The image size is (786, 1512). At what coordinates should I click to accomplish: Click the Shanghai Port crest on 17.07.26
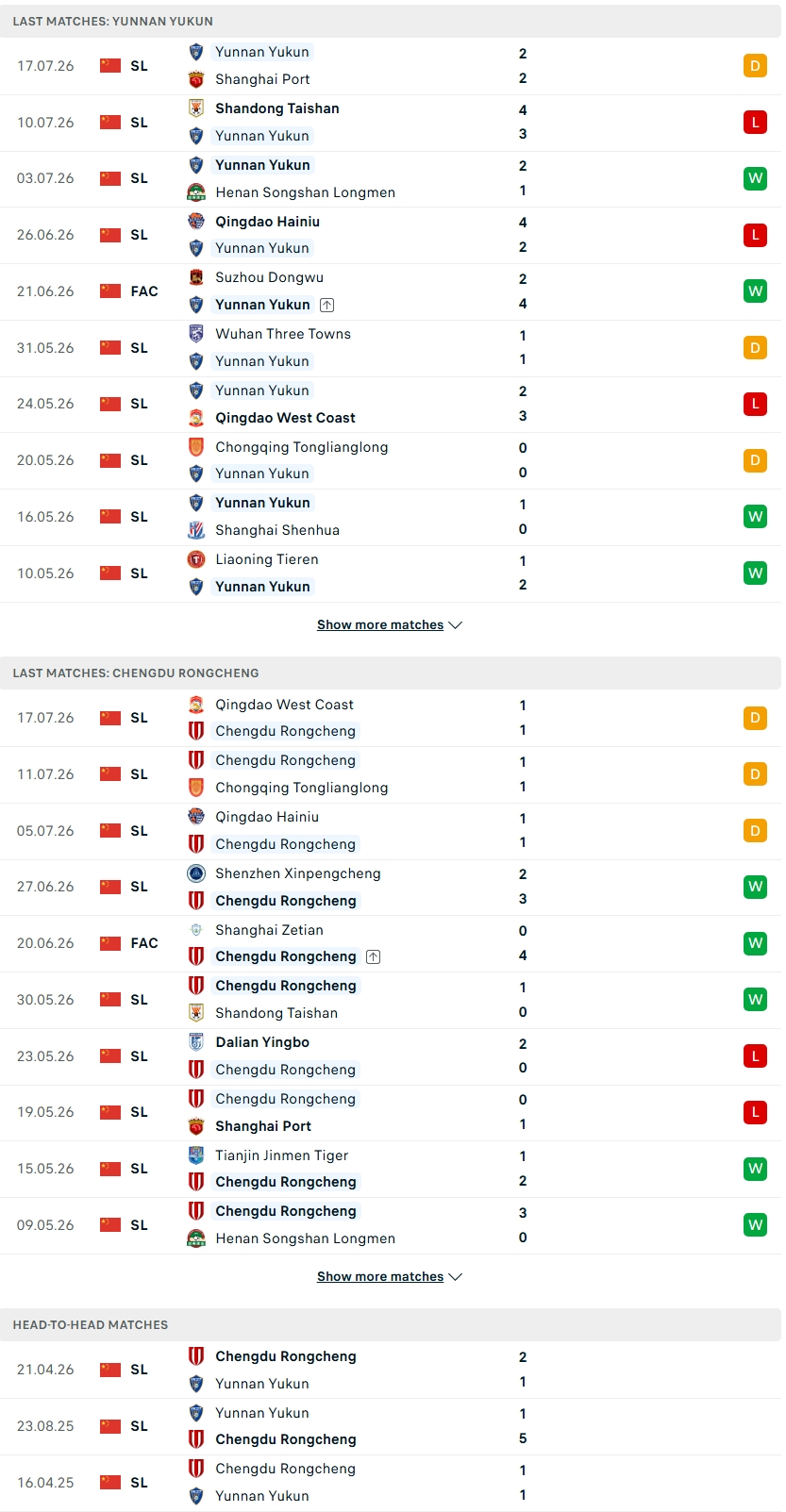click(196, 79)
